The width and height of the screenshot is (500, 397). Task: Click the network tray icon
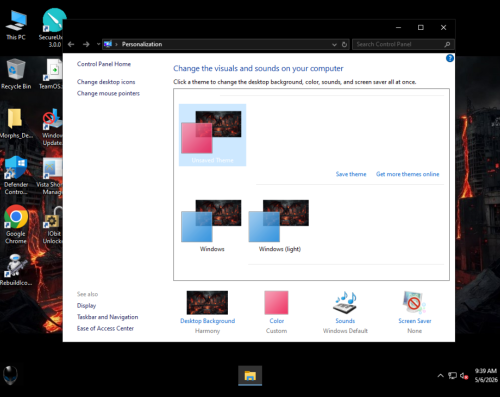coord(452,376)
